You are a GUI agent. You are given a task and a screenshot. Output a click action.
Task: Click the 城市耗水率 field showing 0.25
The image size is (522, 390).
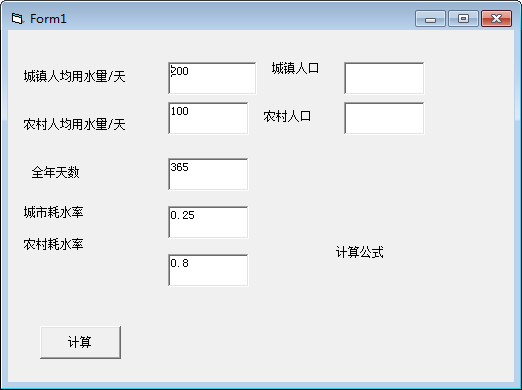(208, 222)
